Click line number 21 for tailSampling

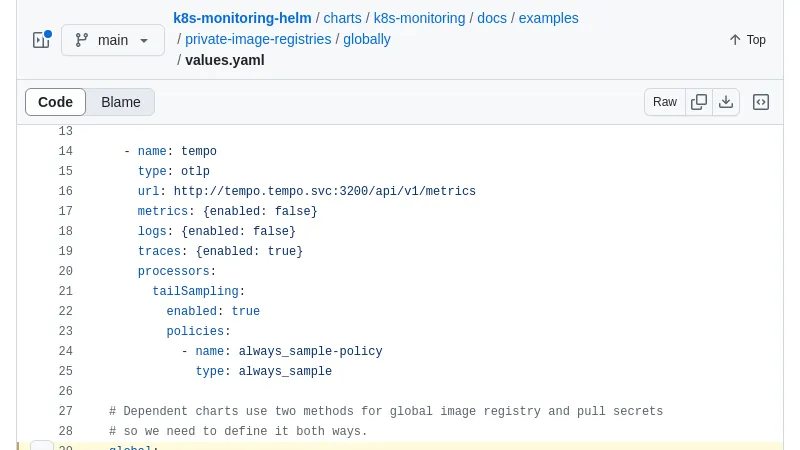[65, 291]
